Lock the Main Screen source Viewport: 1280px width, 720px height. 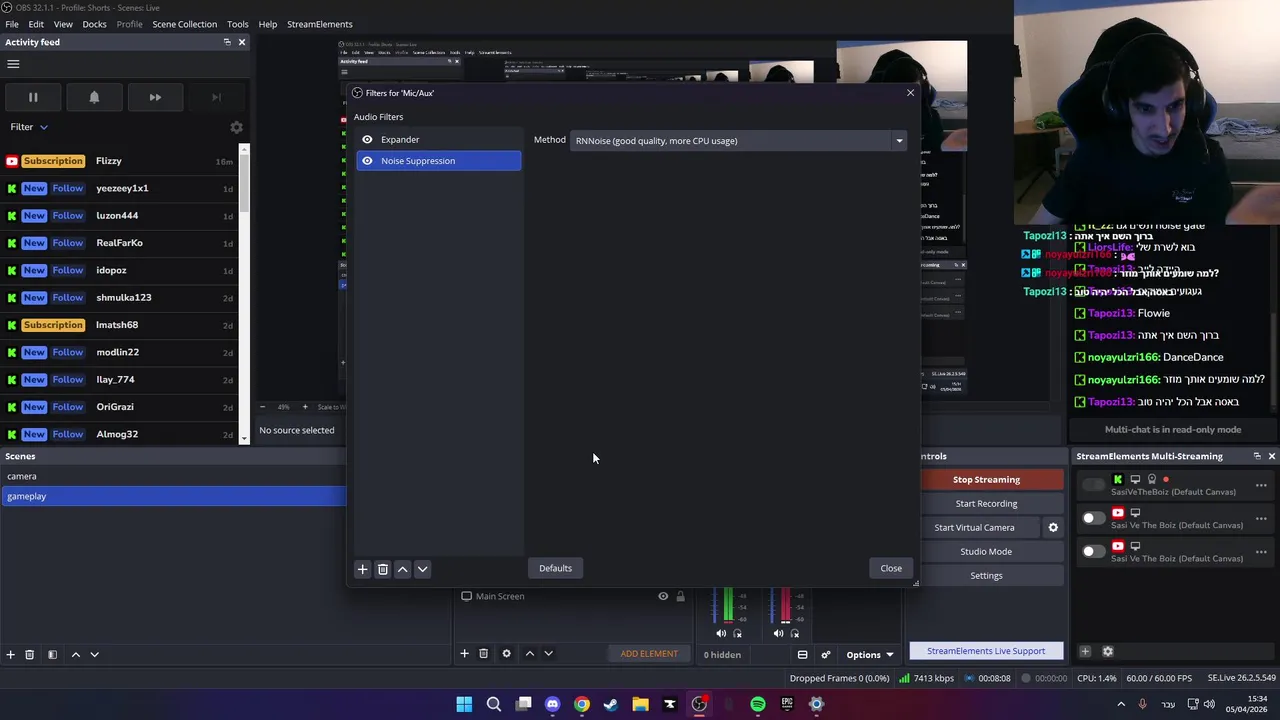[x=680, y=596]
